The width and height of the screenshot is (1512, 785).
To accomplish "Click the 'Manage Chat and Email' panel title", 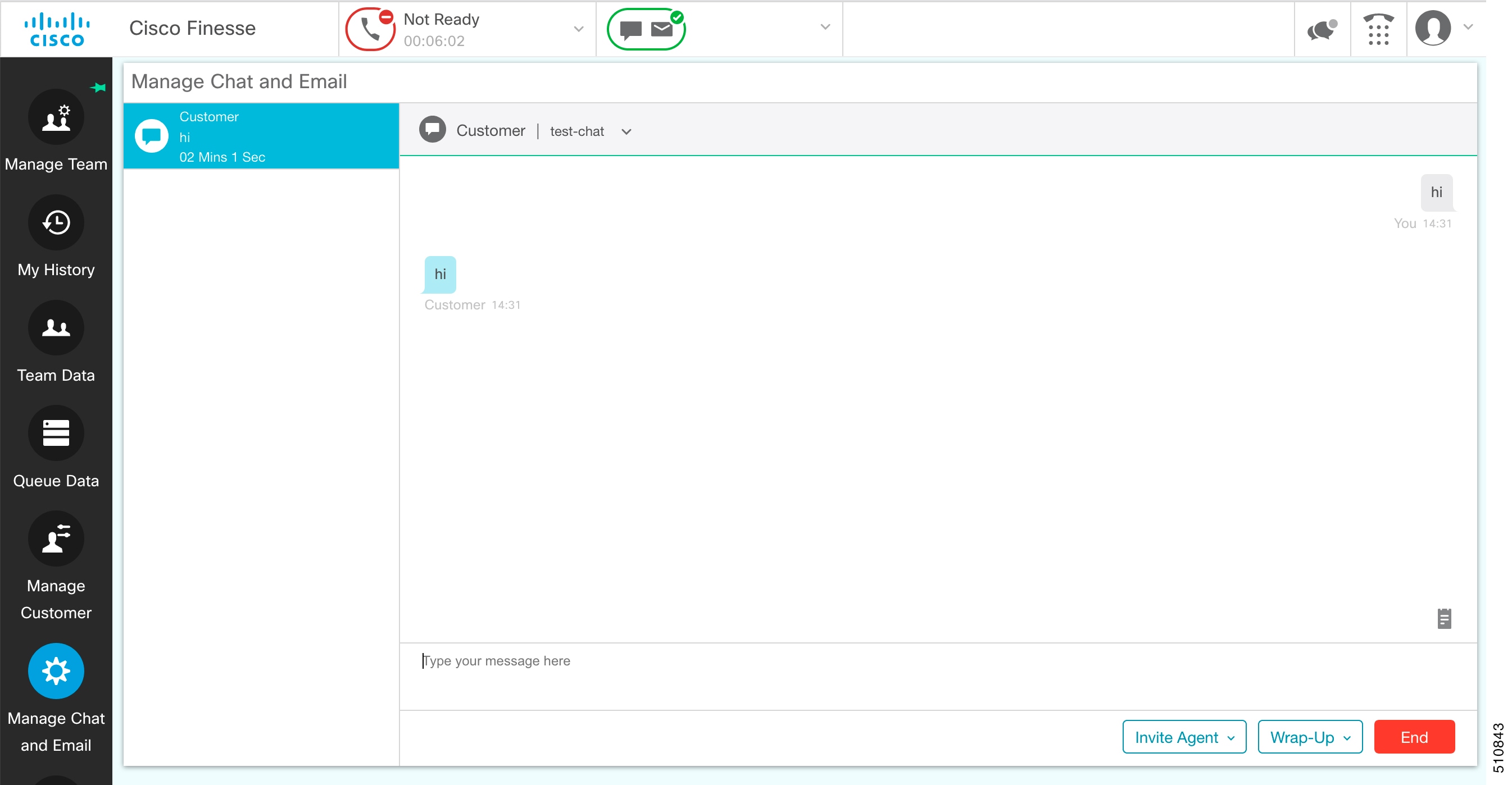I will coord(239,81).
